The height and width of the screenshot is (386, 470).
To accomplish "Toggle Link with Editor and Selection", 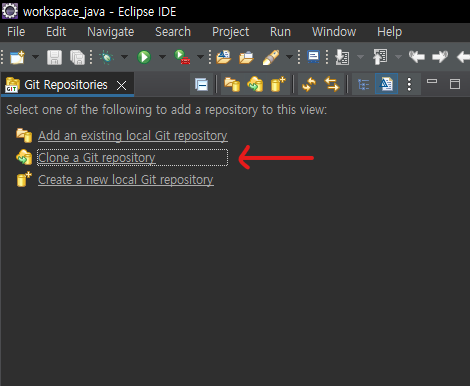I will click(x=332, y=84).
